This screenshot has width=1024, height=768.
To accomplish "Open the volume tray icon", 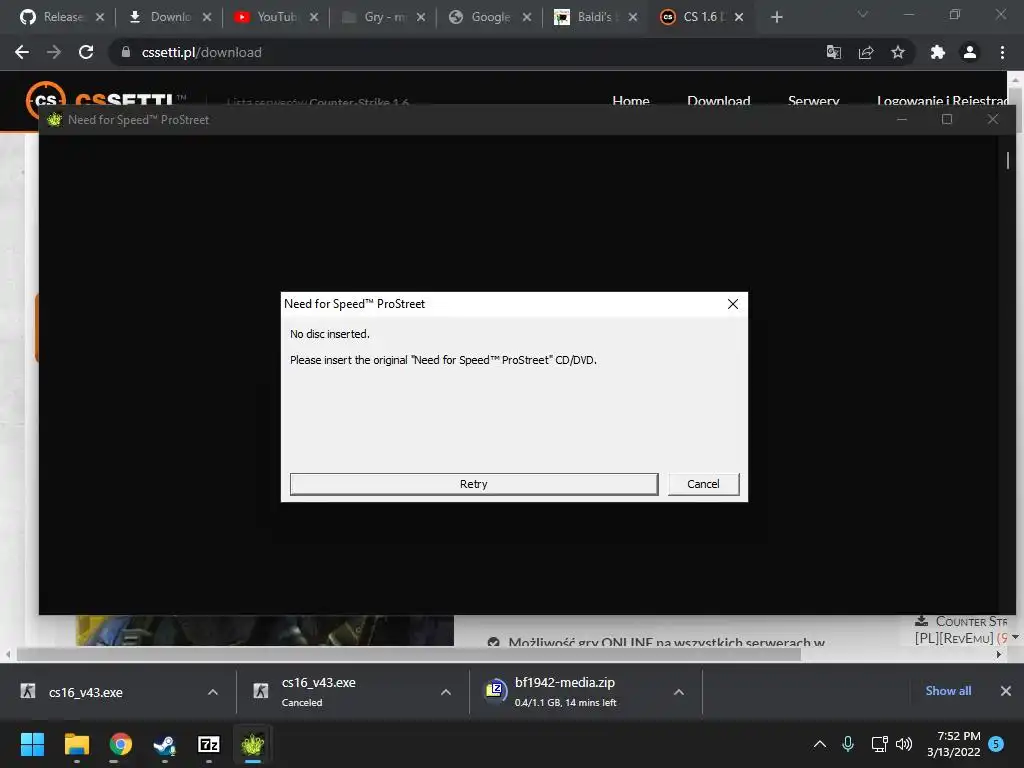I will coord(904,744).
